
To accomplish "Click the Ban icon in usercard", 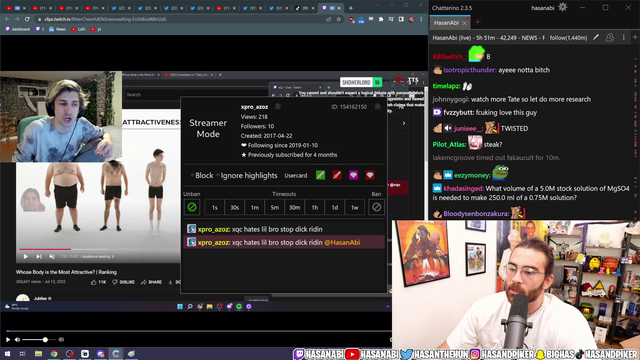I will (x=376, y=207).
